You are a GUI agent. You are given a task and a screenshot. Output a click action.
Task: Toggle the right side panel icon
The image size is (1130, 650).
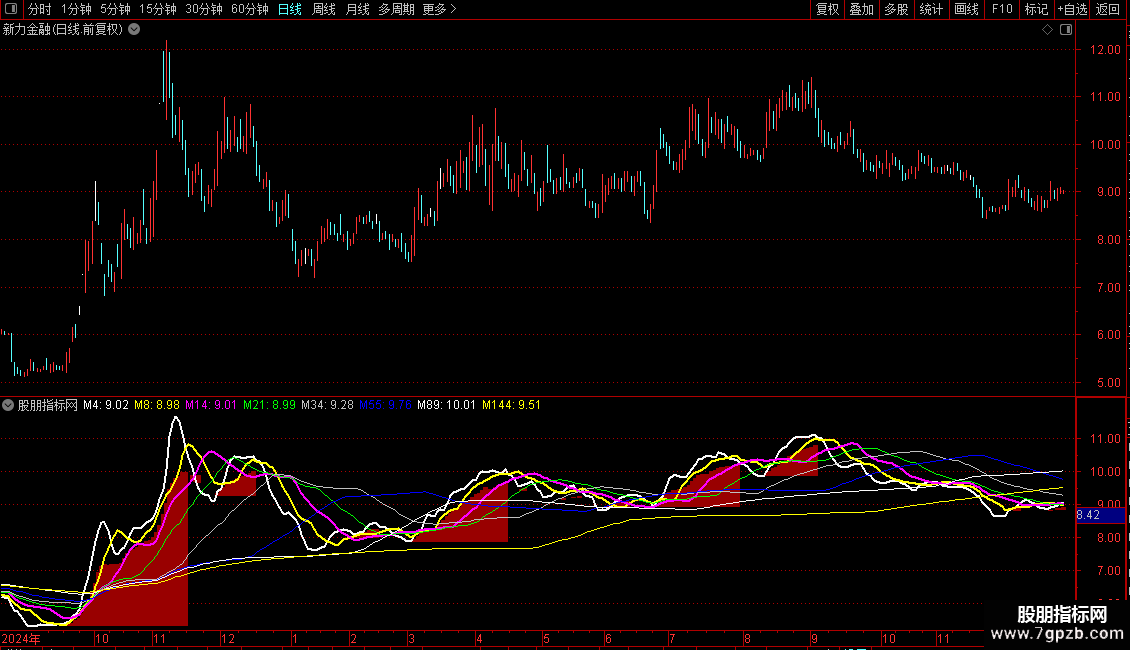coord(1064,30)
